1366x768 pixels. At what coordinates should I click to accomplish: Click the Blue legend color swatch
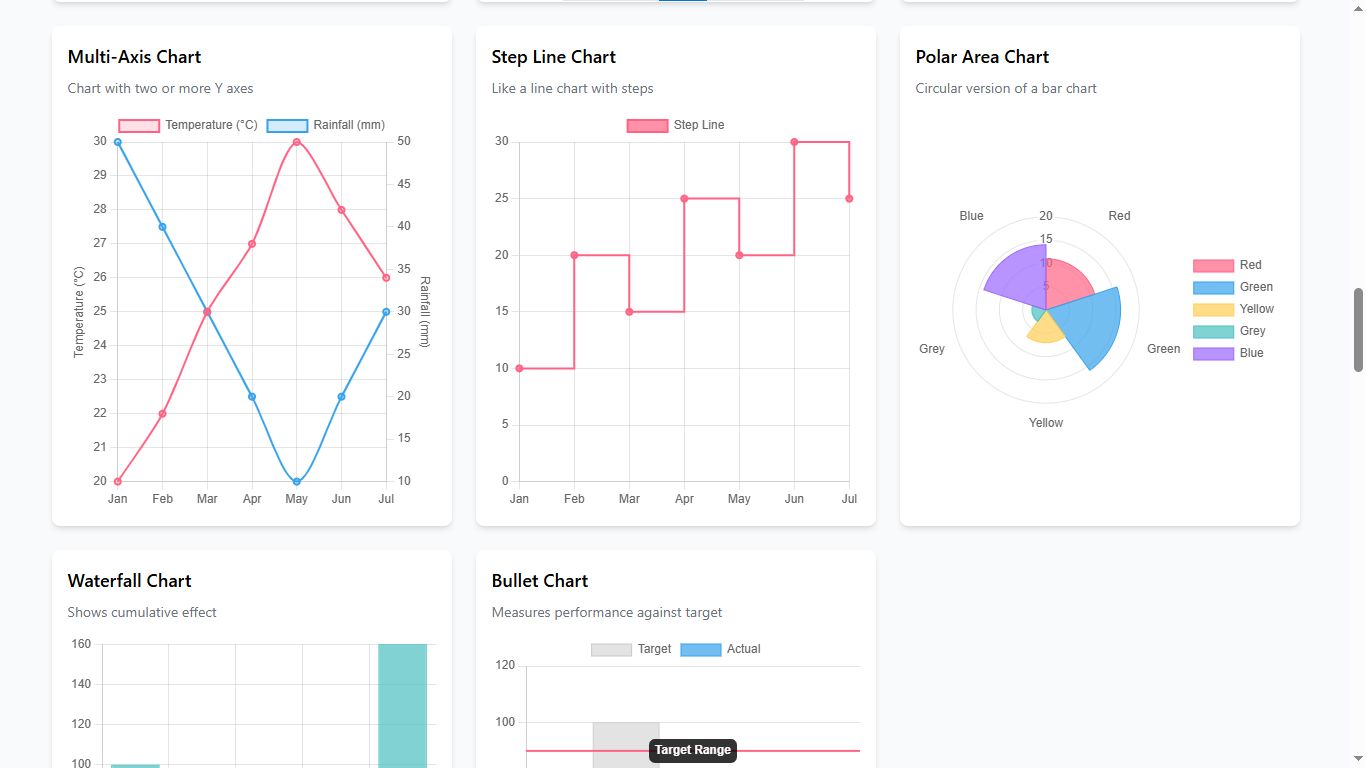pos(1213,353)
